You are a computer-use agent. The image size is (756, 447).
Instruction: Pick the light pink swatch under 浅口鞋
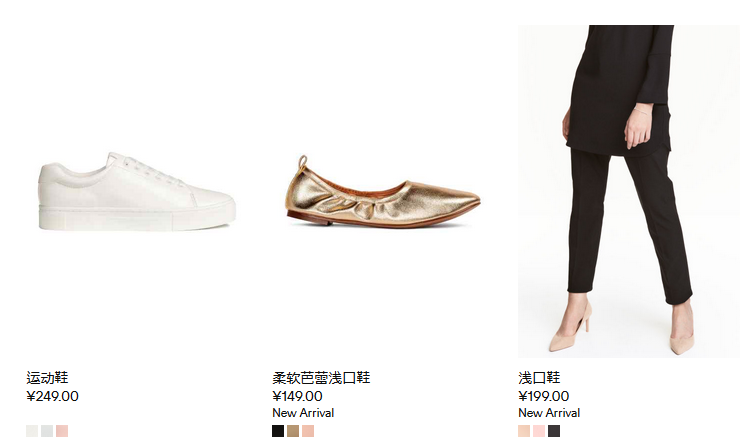coord(539,431)
